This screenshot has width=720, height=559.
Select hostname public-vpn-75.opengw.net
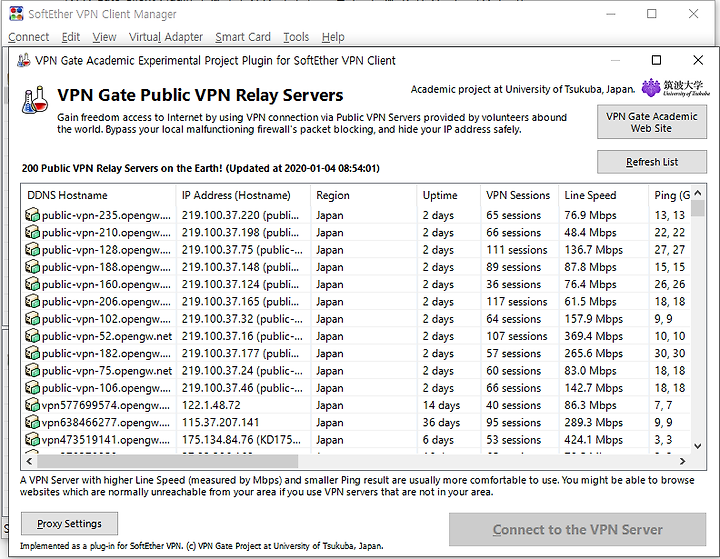[107, 371]
